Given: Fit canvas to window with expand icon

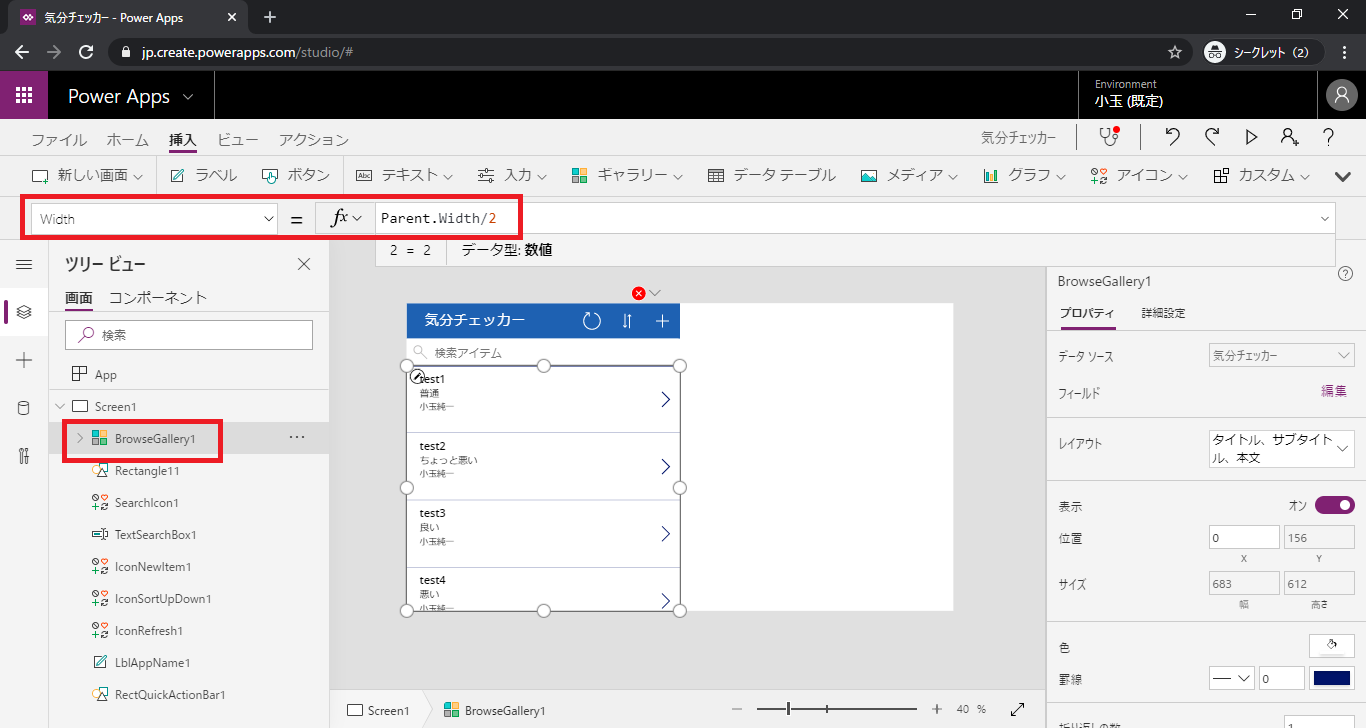Looking at the screenshot, I should (1017, 709).
